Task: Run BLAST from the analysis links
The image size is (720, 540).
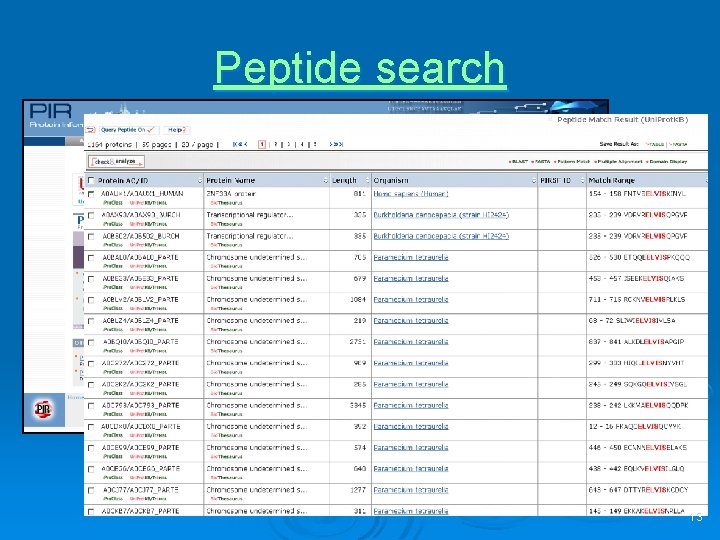Action: [519, 162]
